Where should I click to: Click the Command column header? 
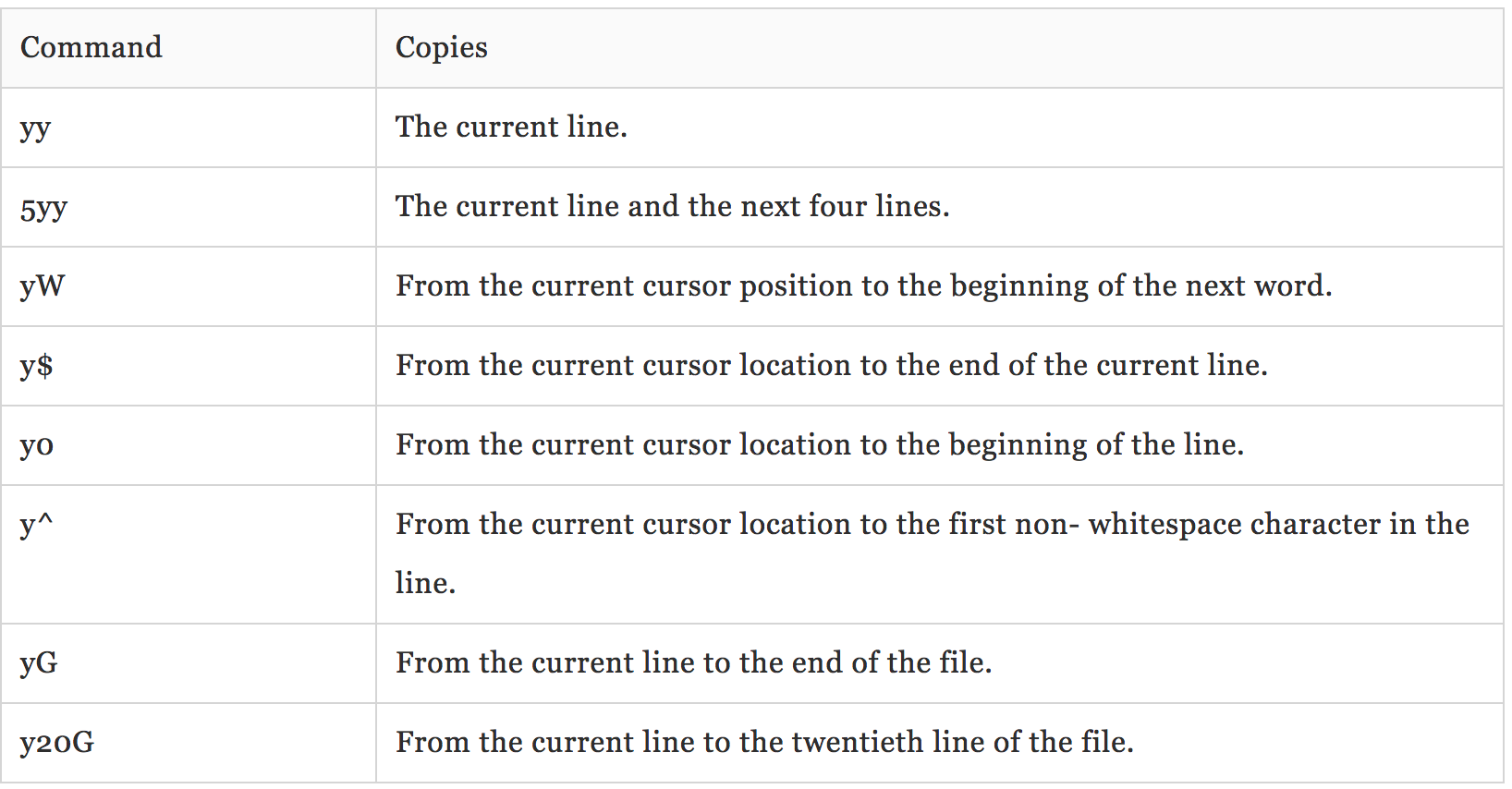pos(91,47)
